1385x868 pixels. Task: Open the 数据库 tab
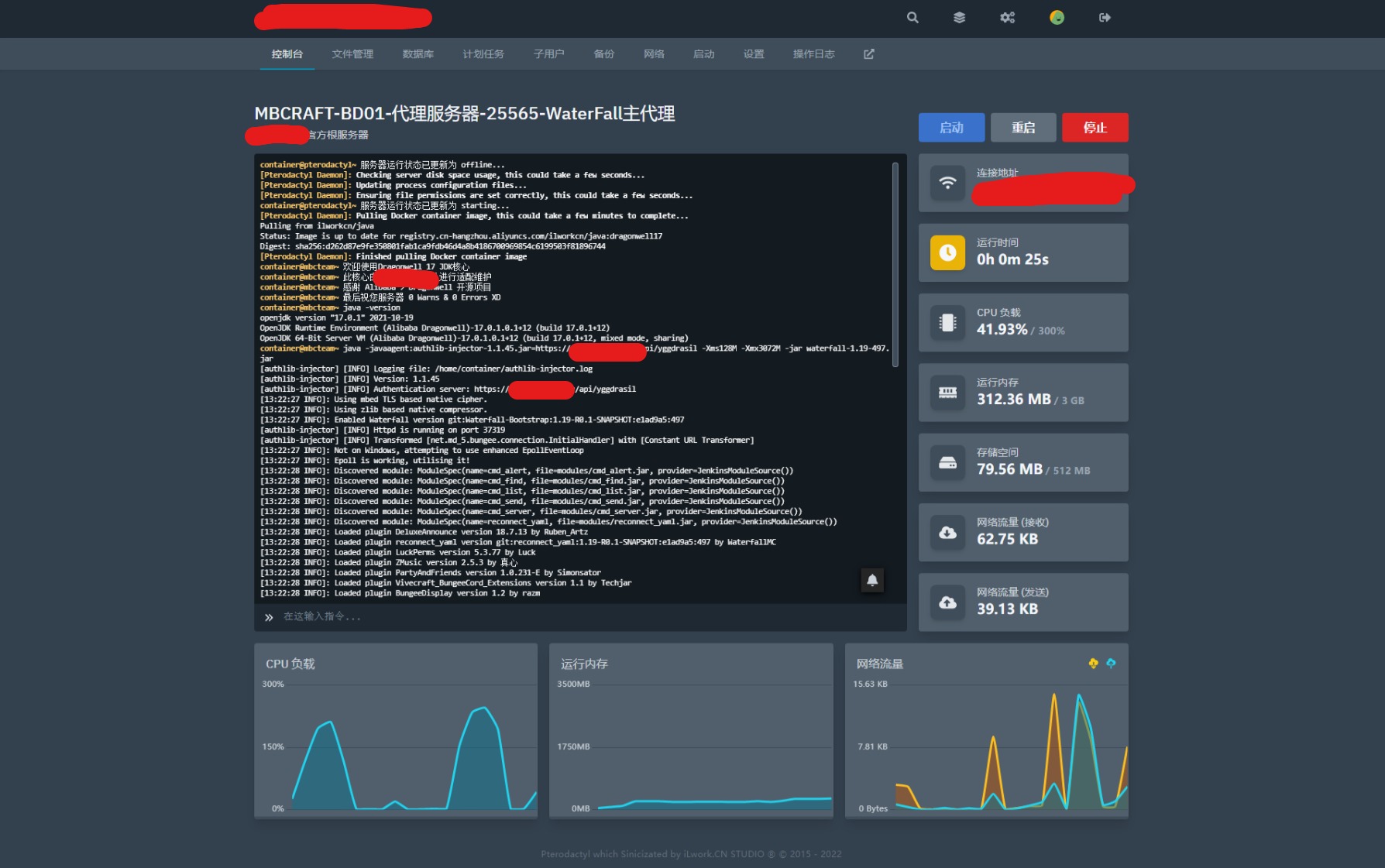coord(418,54)
